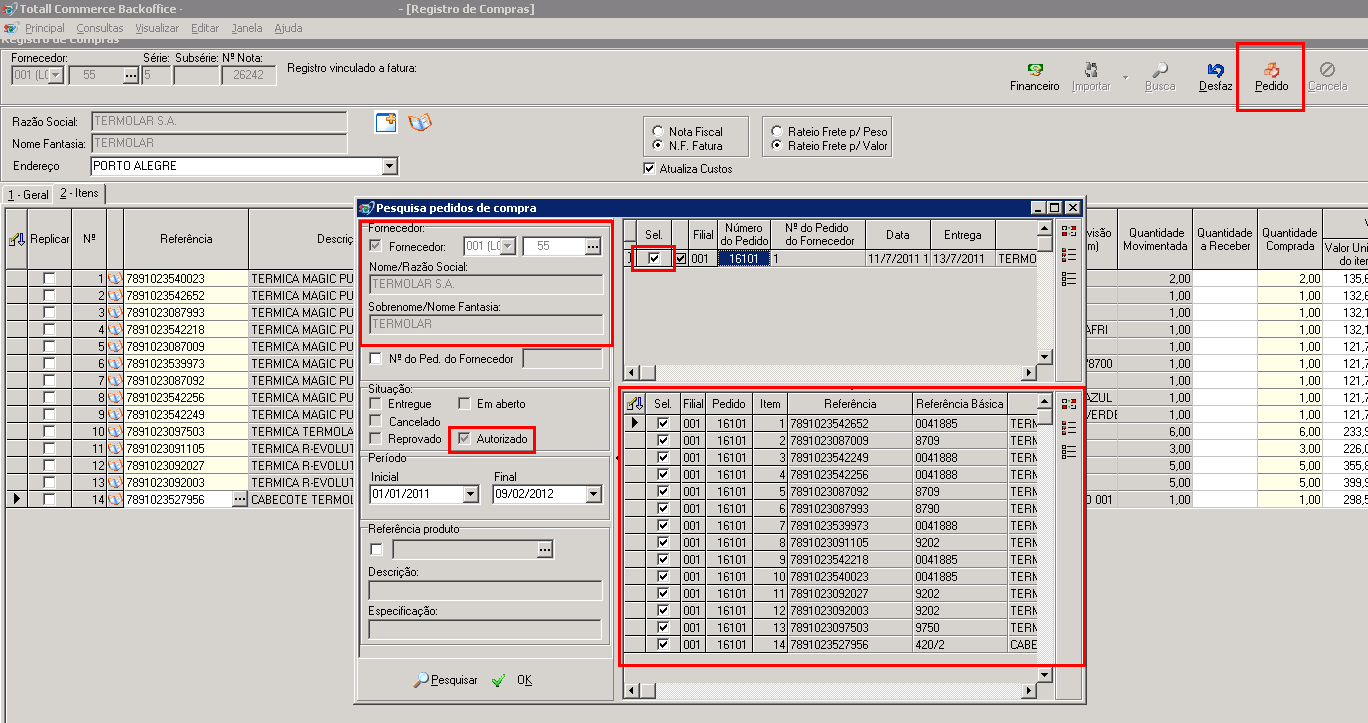Open the Principal menu
Image resolution: width=1368 pixels, height=723 pixels.
45,28
